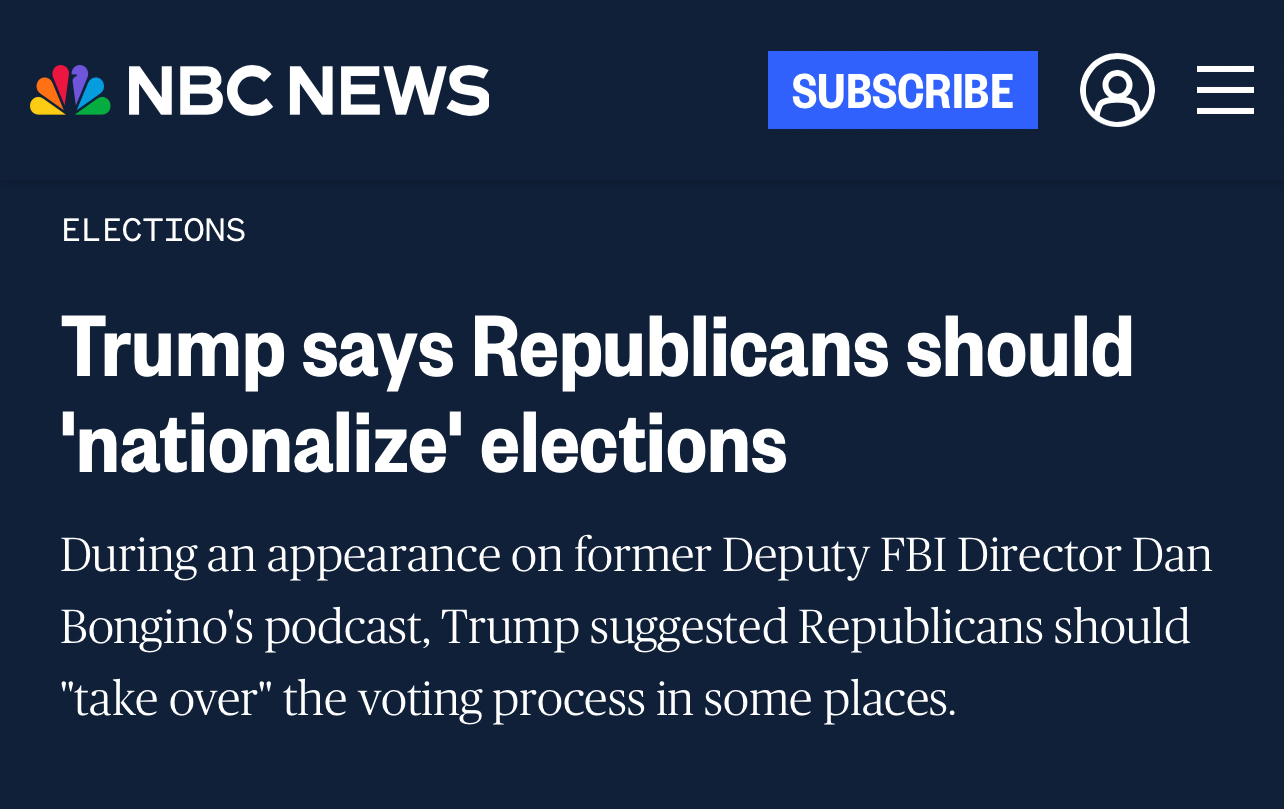This screenshot has width=1284, height=809.
Task: Click 'Republicans' in the headline
Action: 680,348
